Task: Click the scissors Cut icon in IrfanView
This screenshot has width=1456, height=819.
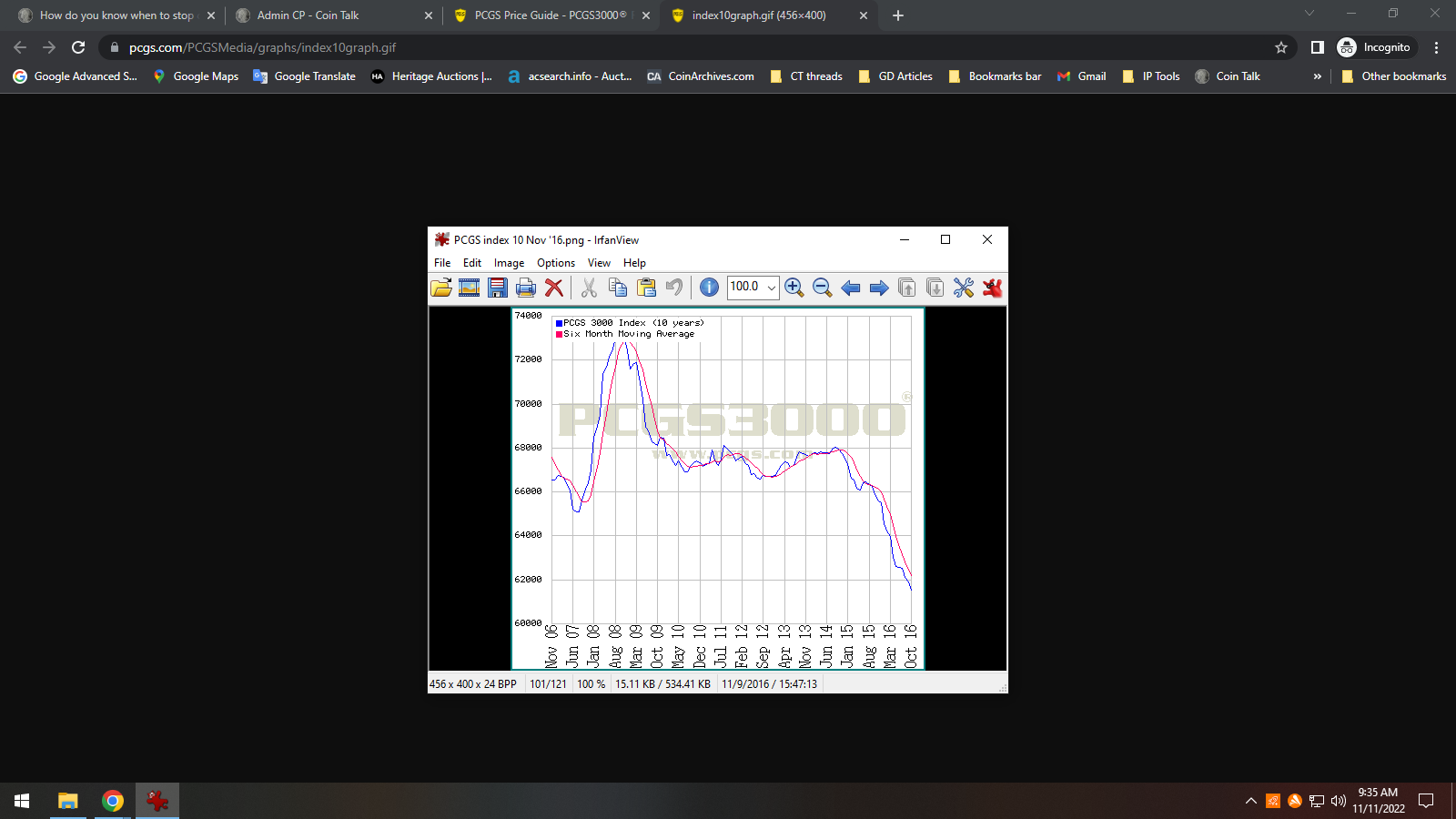Action: 589,288
